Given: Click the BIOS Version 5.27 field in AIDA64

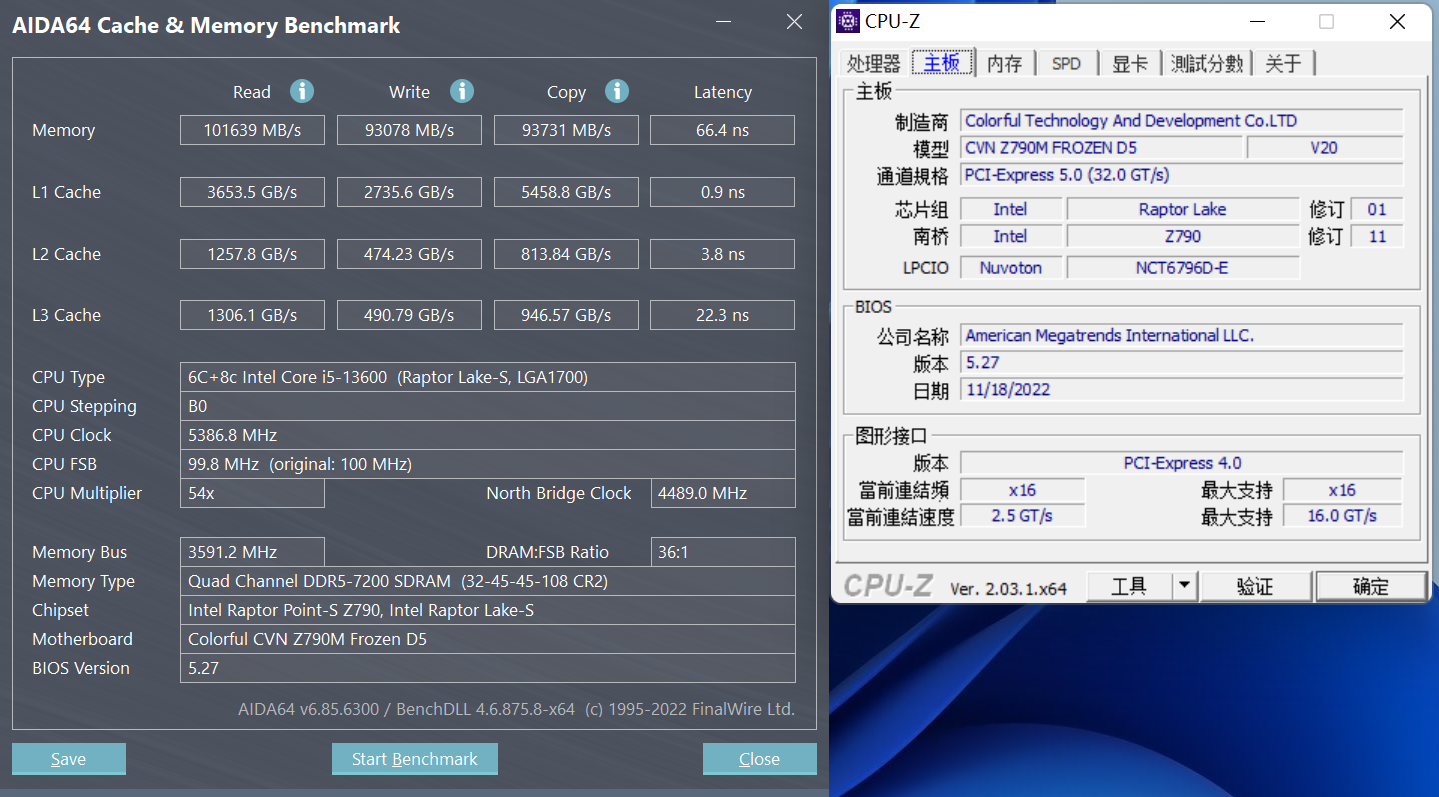Looking at the screenshot, I should [488, 668].
